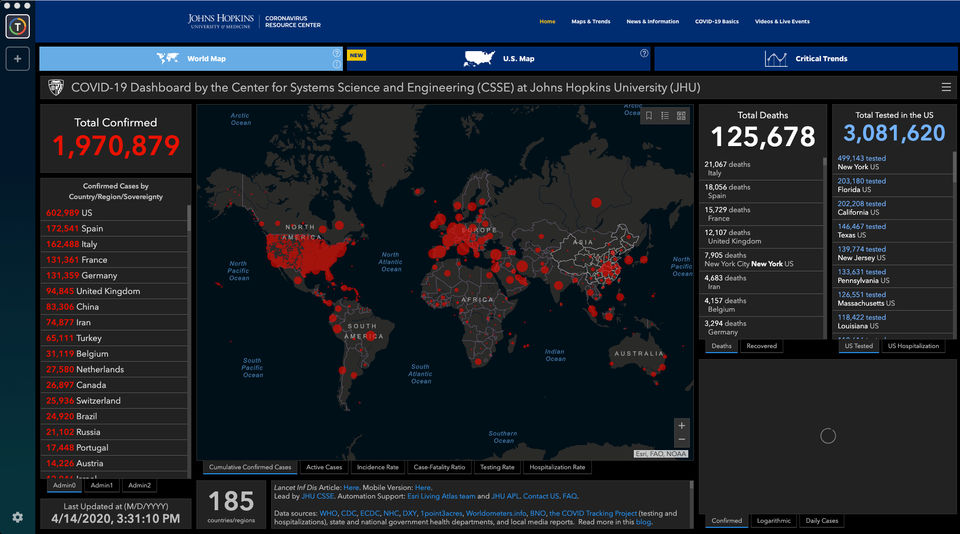960x534 pixels.
Task: Open the settings gear in the sidebar
Action: pyautogui.click(x=17, y=517)
